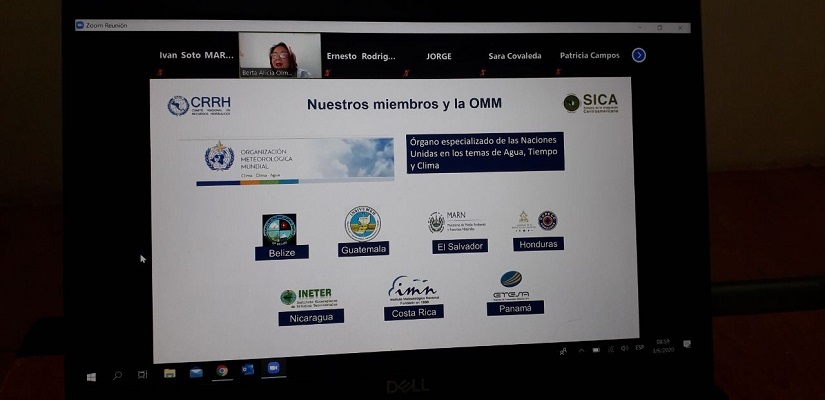The height and width of the screenshot is (400, 825).
Task: Select participant Ernesto Rodrig... tile
Action: [361, 56]
